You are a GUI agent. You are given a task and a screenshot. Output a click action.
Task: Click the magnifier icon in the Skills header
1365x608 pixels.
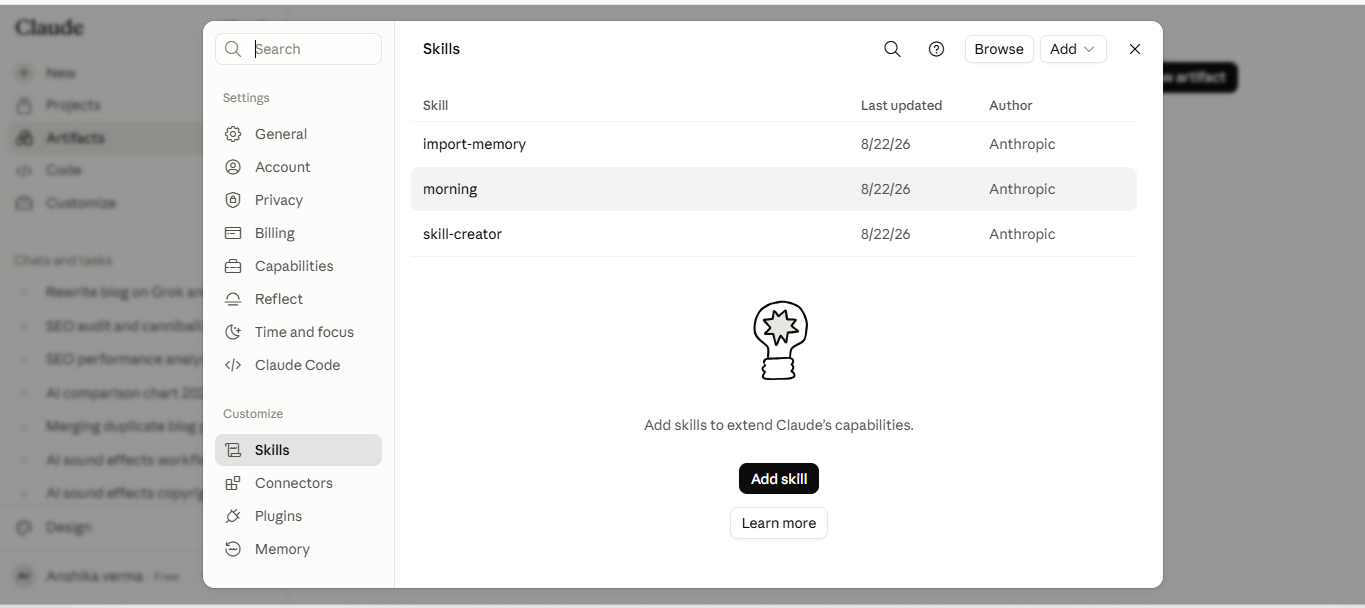coord(892,49)
